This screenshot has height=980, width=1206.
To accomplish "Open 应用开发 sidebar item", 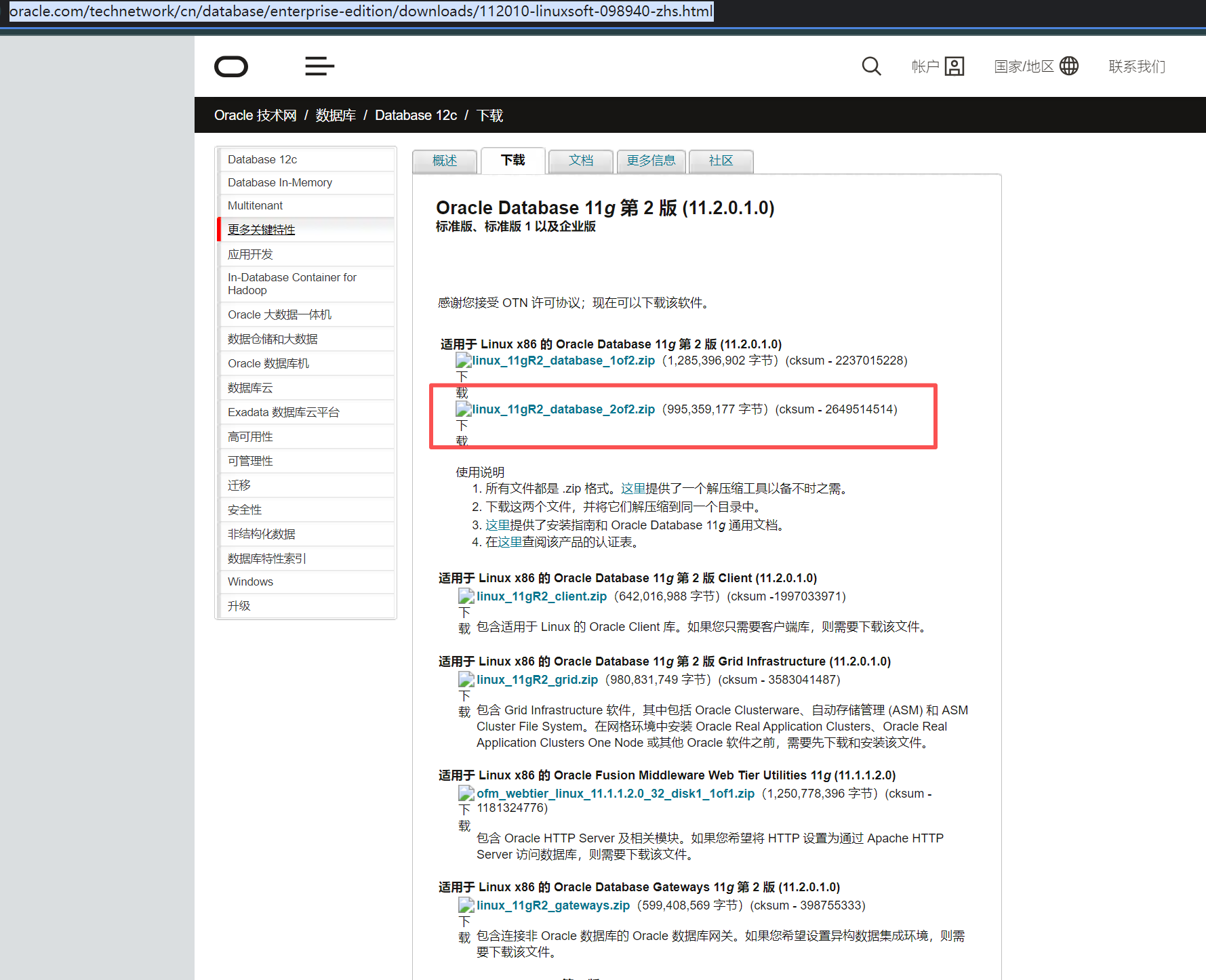I will pos(306,254).
